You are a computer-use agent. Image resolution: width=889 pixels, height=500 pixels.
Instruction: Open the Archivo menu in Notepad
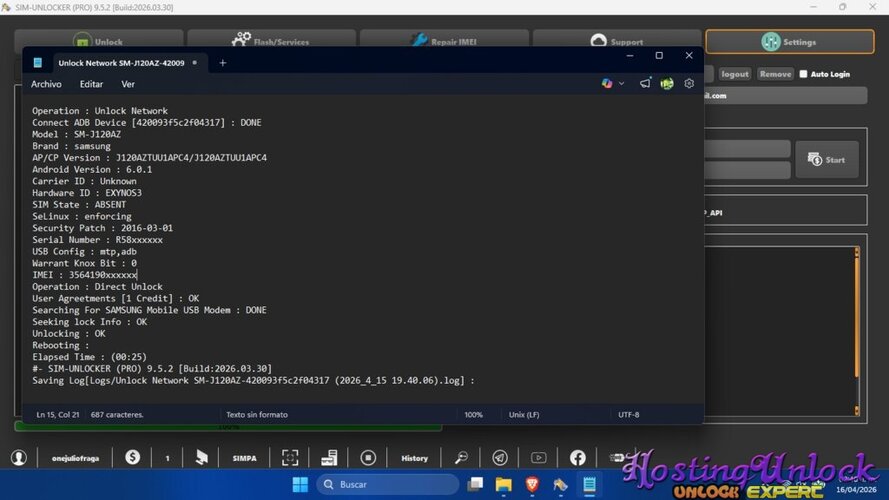(x=46, y=84)
